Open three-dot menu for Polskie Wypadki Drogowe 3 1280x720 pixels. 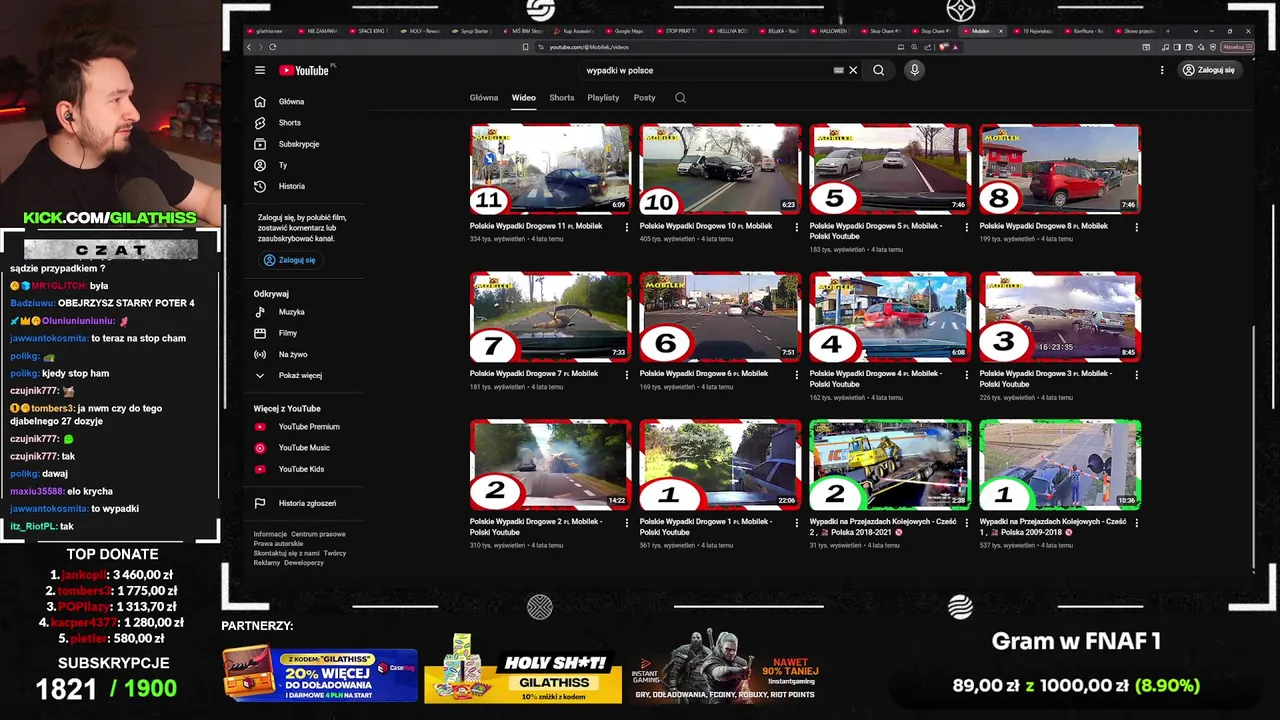click(x=1136, y=375)
